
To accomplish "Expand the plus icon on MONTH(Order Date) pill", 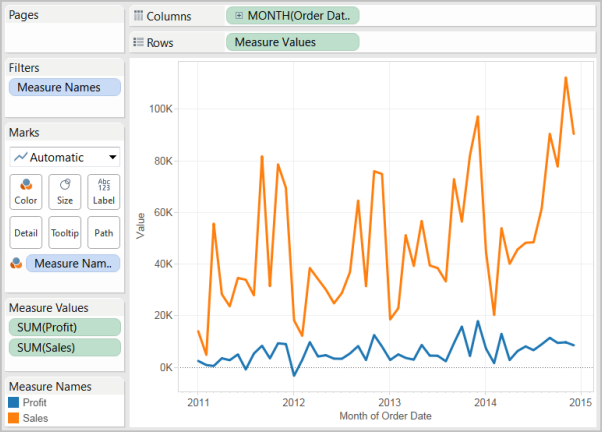I will [x=238, y=16].
